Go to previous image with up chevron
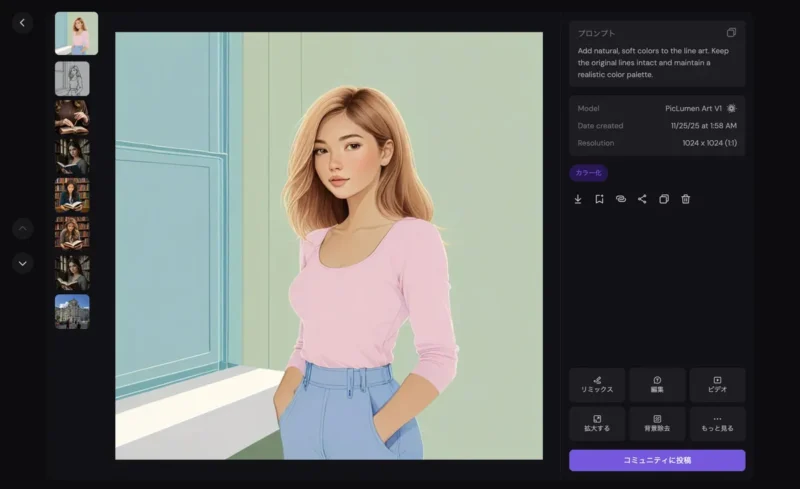 23,229
